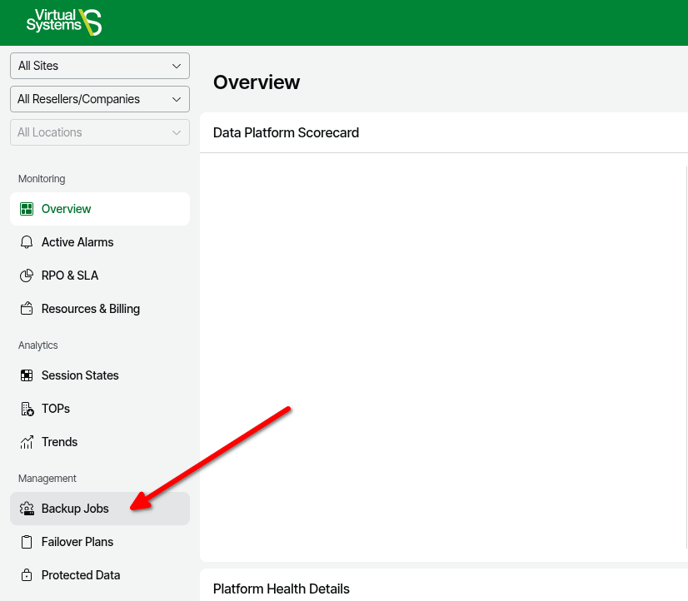Image resolution: width=688 pixels, height=601 pixels.
Task: Go to Backup Jobs in Management
Action: (x=75, y=509)
